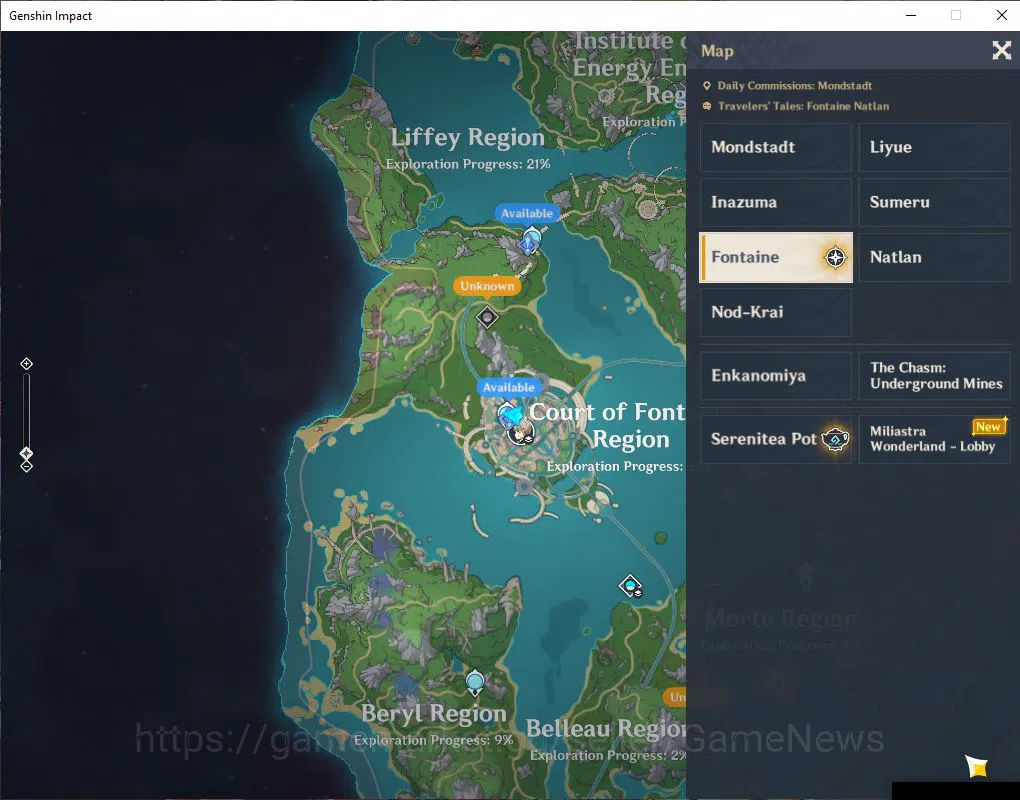This screenshot has width=1020, height=800.
Task: Click the yellow pin icon bottom right
Action: pyautogui.click(x=976, y=766)
